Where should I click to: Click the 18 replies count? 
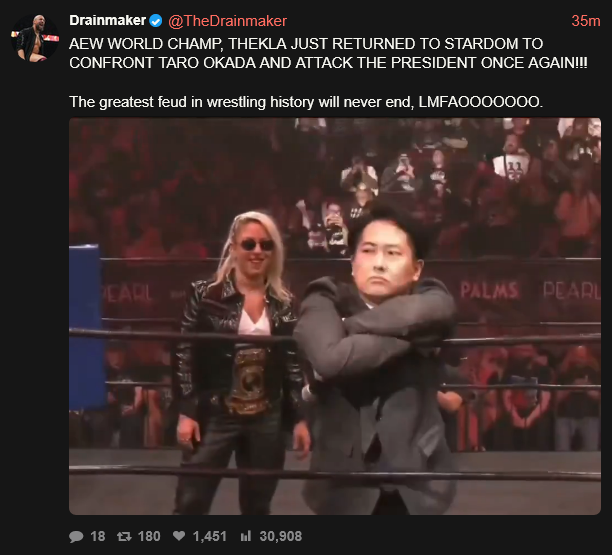[98, 536]
